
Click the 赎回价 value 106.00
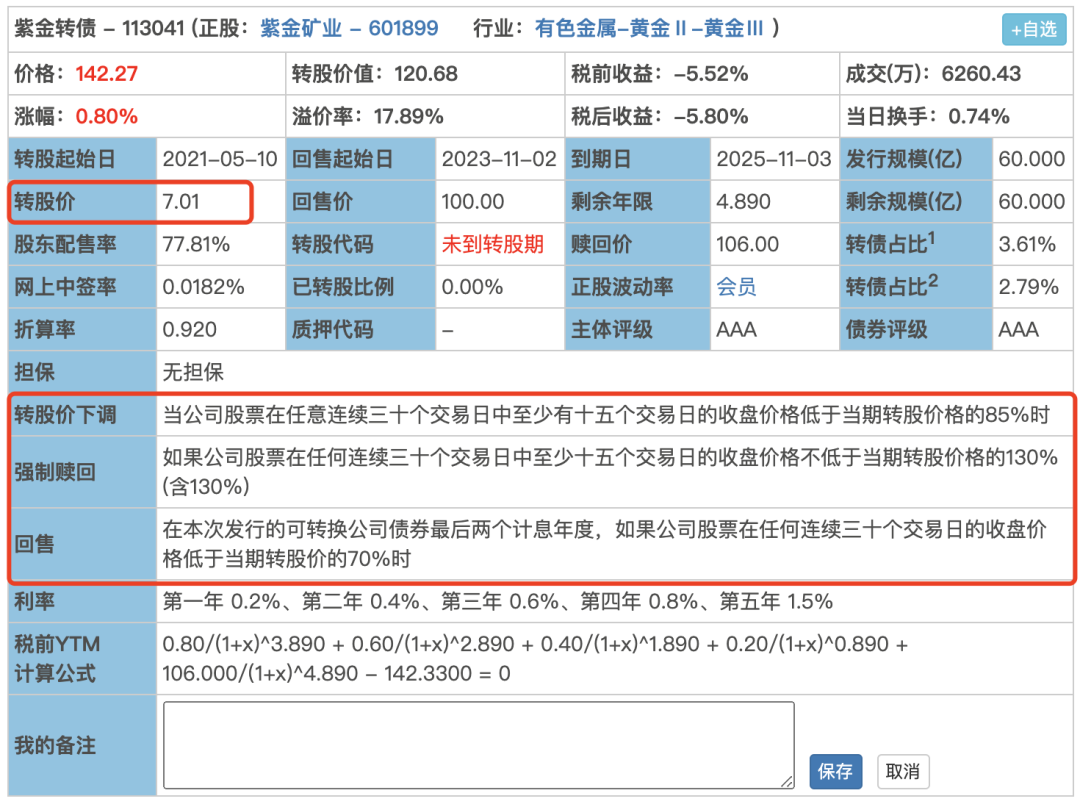pos(747,244)
